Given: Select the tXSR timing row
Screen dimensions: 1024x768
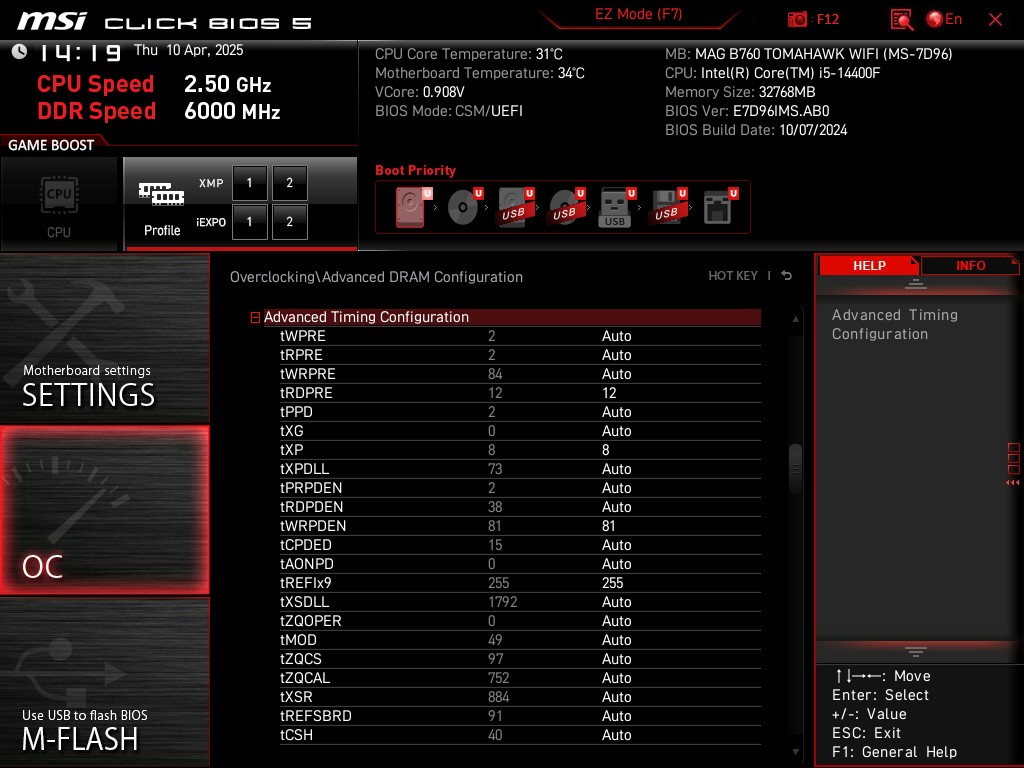Looking at the screenshot, I should (520, 697).
